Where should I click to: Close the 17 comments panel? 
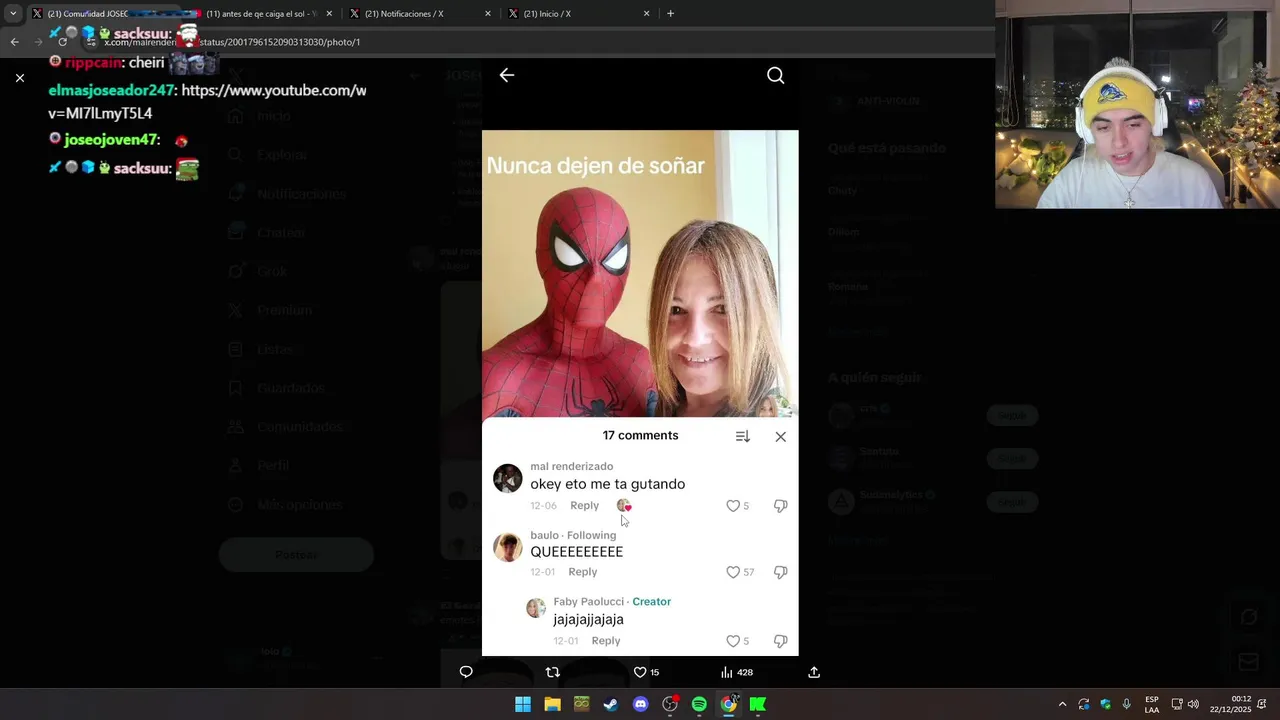[781, 437]
